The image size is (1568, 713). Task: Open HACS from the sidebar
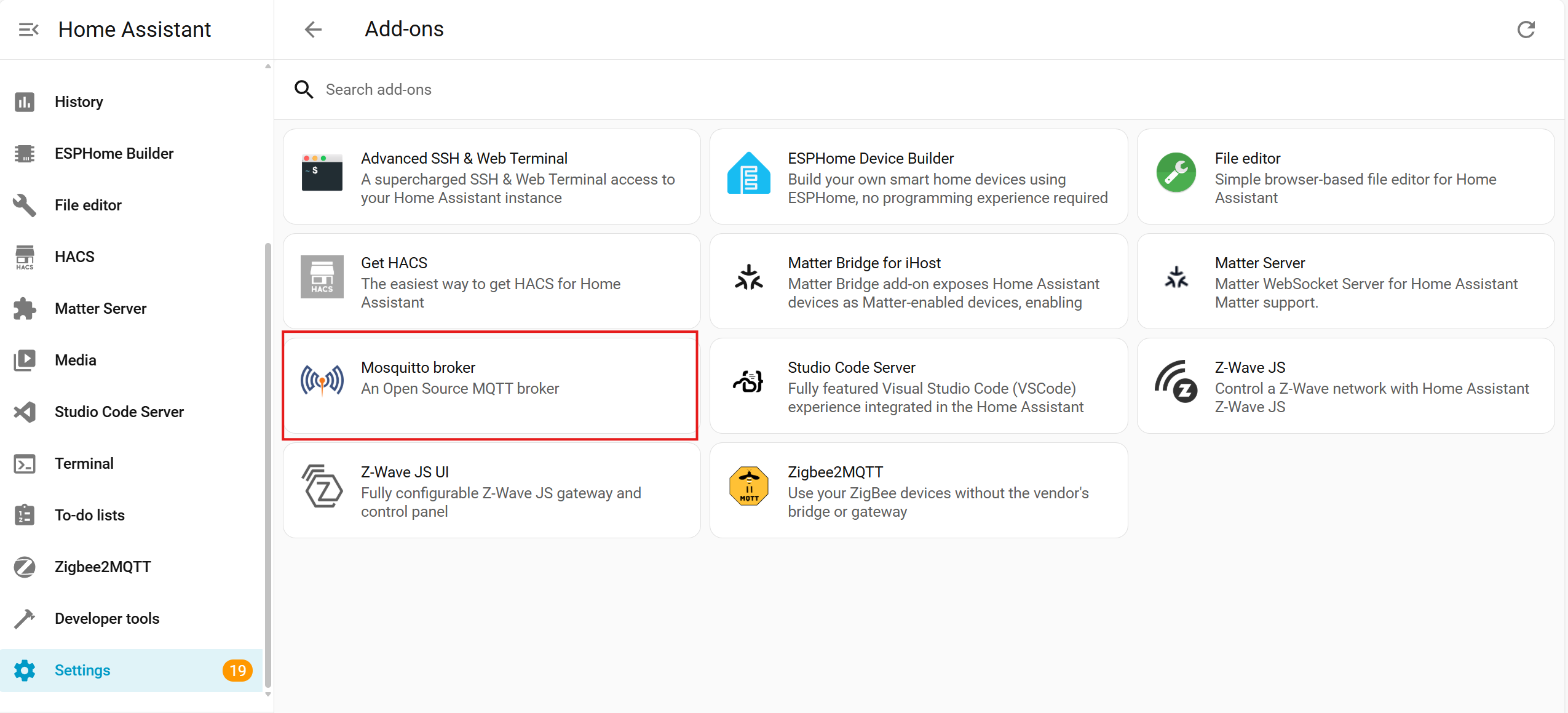pyautogui.click(x=74, y=257)
